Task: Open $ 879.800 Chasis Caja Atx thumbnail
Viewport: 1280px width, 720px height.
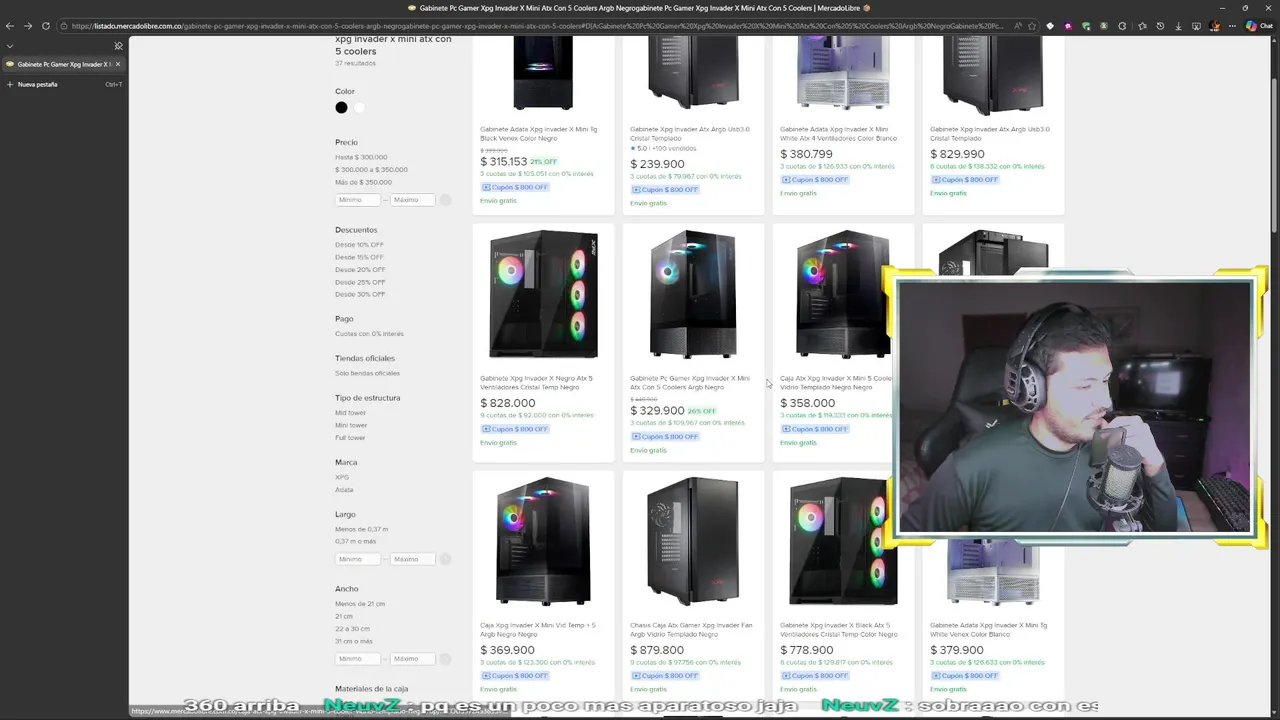Action: coord(693,541)
